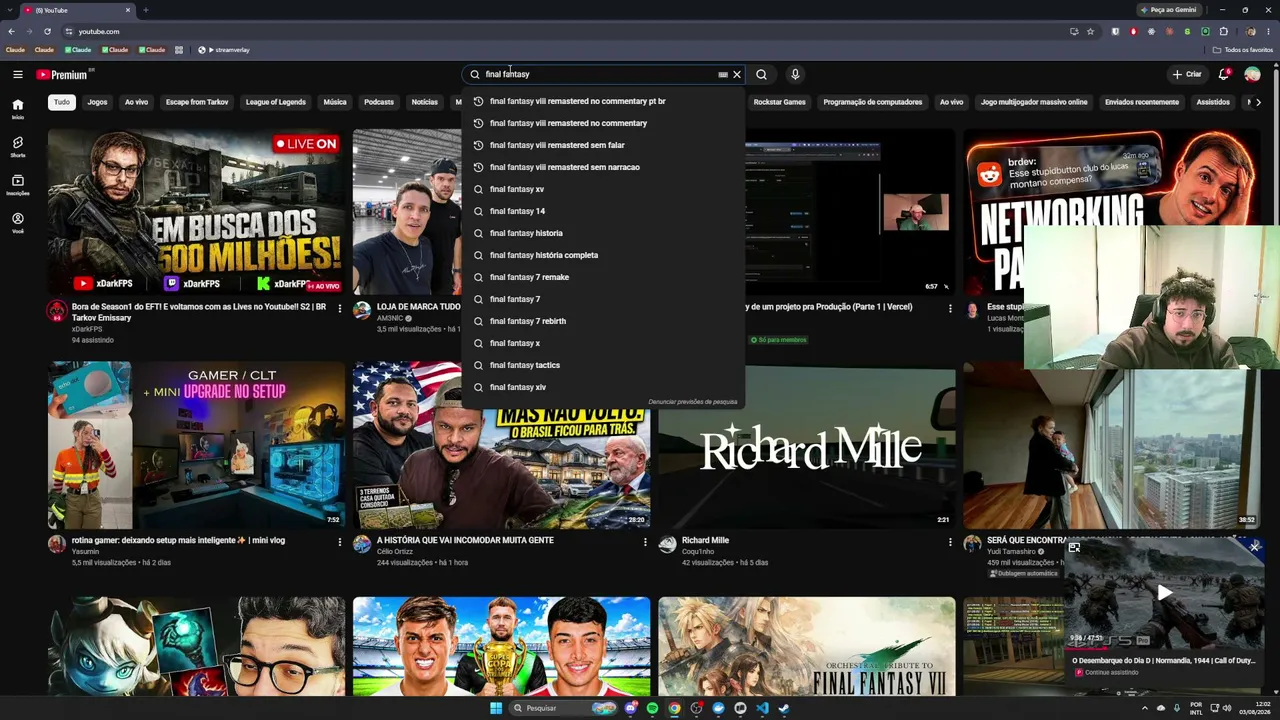Image resolution: width=1280 pixels, height=720 pixels.
Task: Open the Início (Home) sidebar icon
Action: pyautogui.click(x=18, y=109)
